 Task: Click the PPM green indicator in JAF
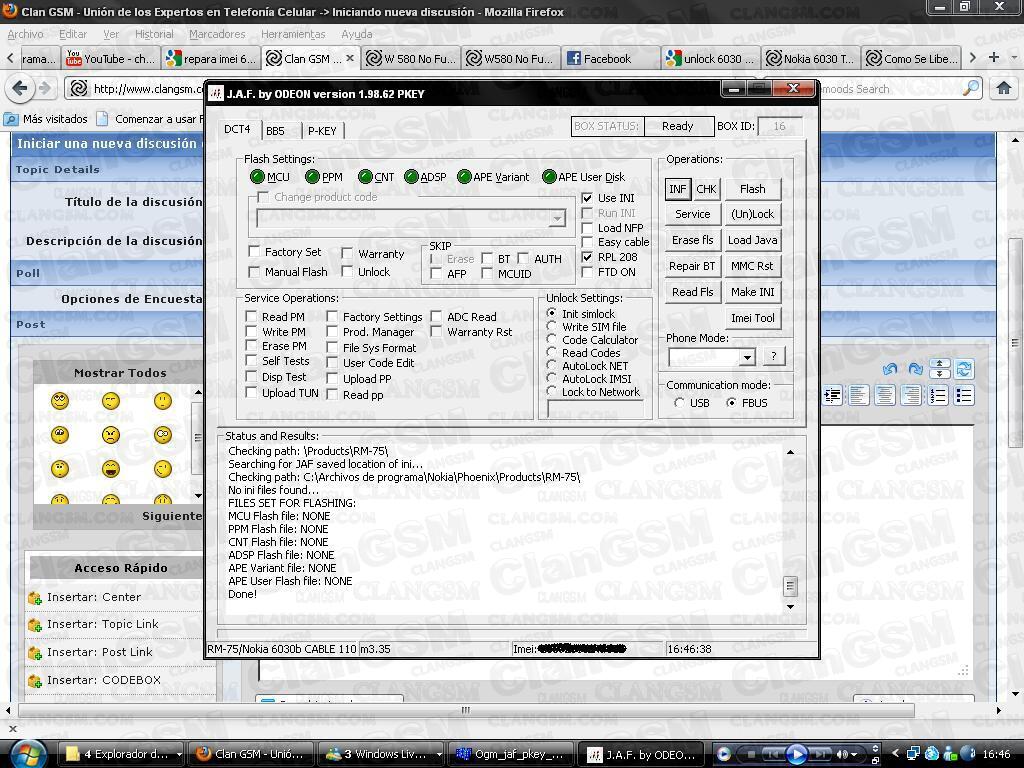tap(312, 177)
